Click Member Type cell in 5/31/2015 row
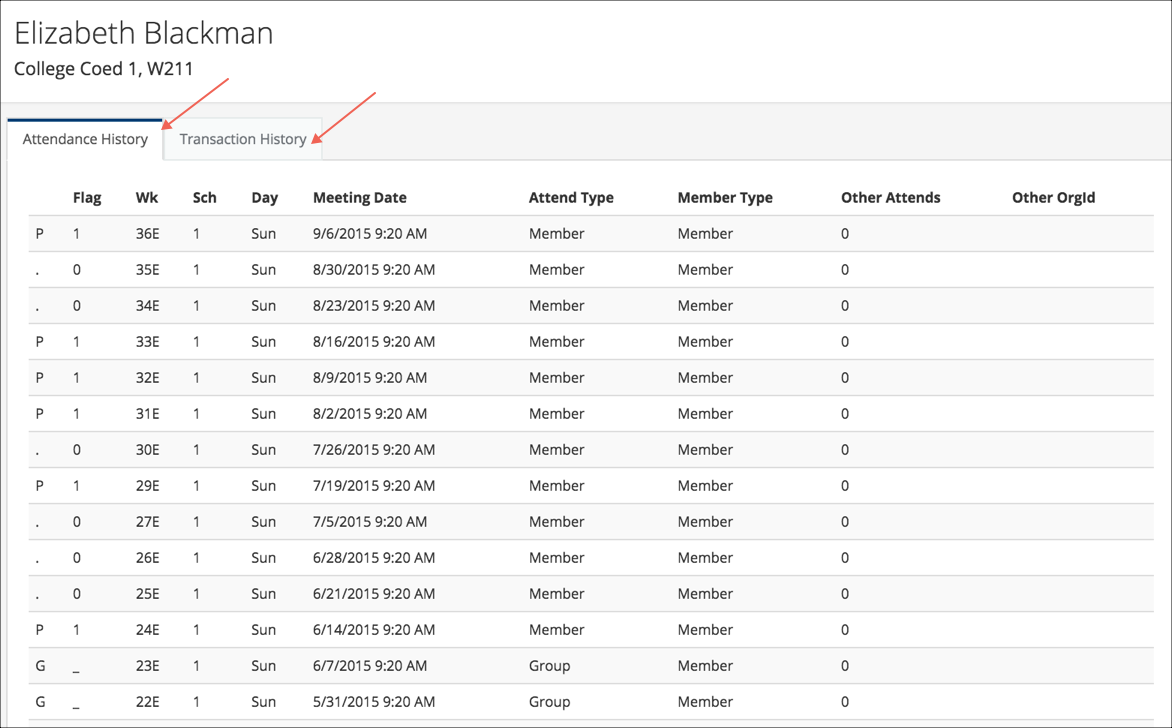The height and width of the screenshot is (728, 1172). click(705, 701)
